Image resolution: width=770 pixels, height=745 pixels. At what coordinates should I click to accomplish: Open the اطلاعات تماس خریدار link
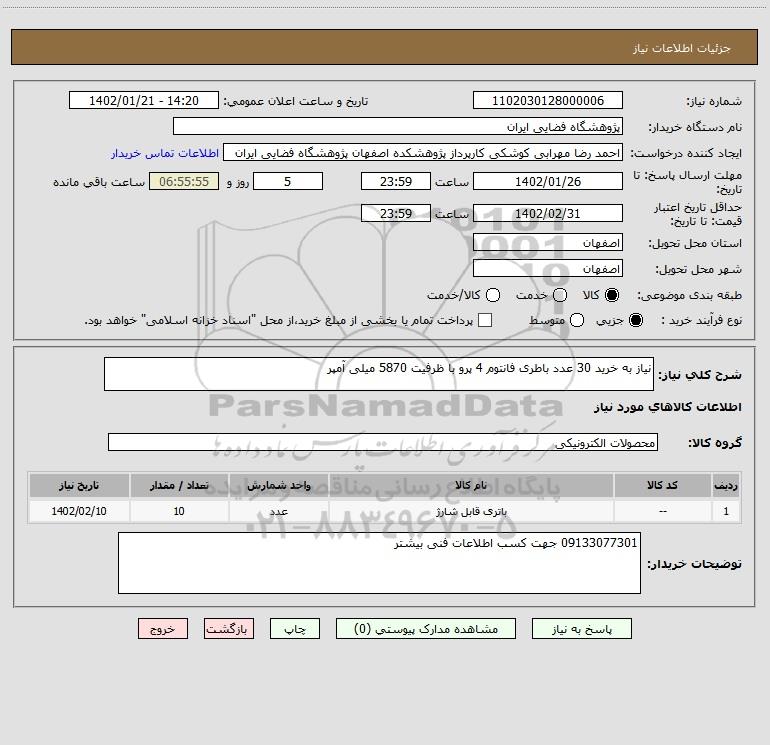[x=165, y=153]
